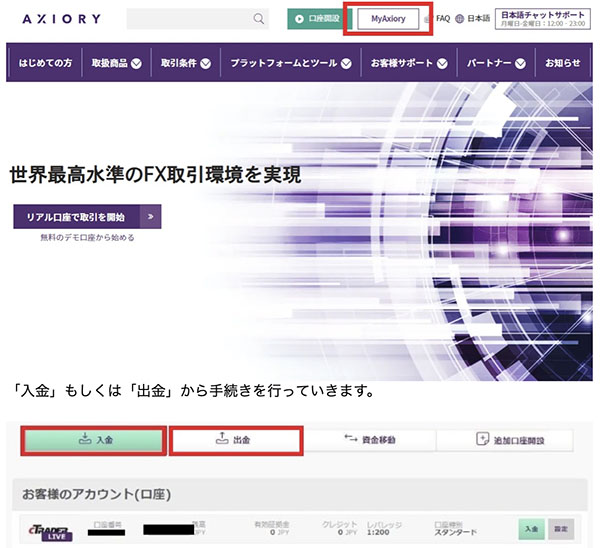600x548 pixels.
Task: Click arrow on リアル口座で取引を開始 button
Action: pyautogui.click(x=151, y=217)
